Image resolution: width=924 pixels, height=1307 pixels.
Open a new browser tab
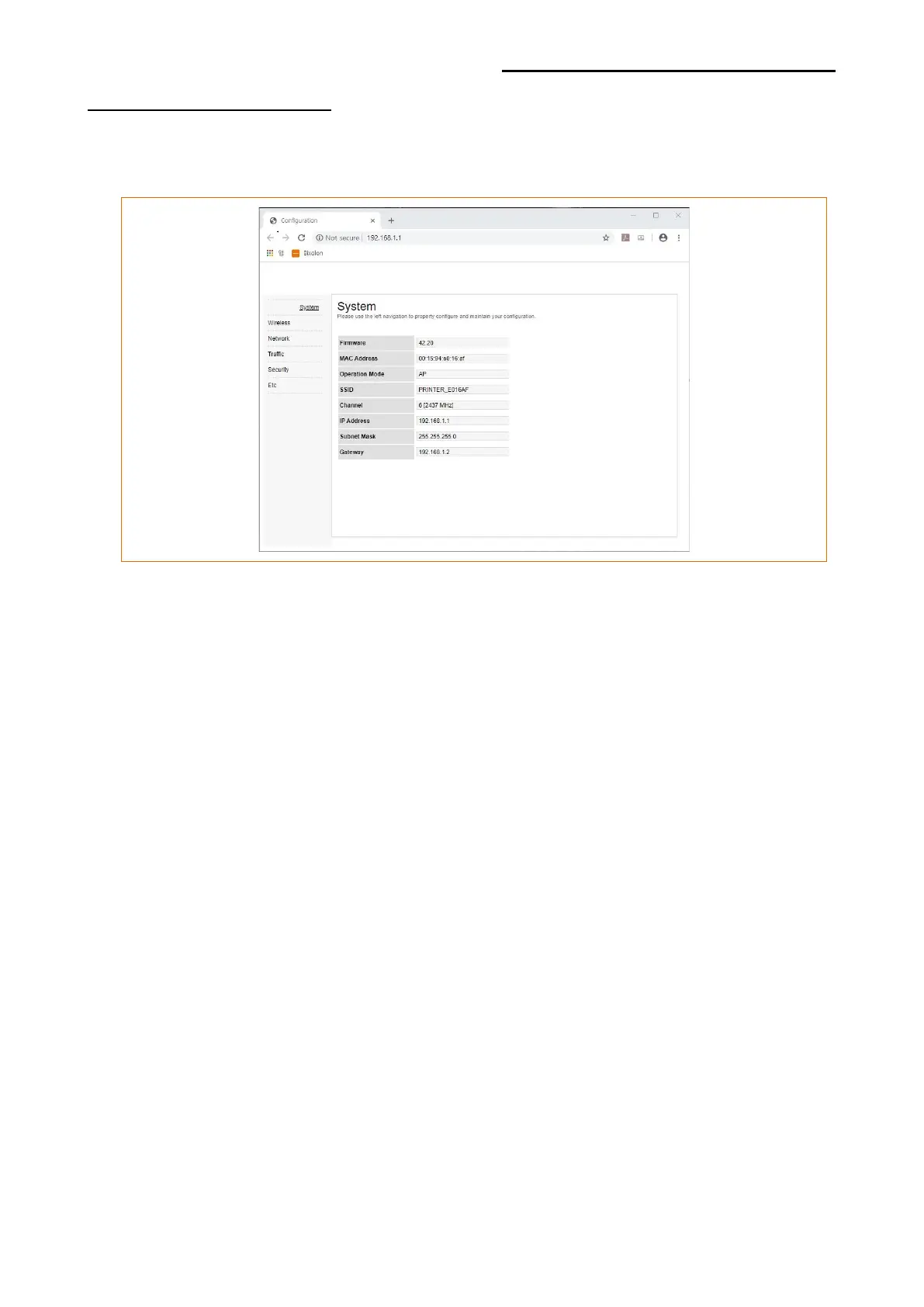click(391, 220)
